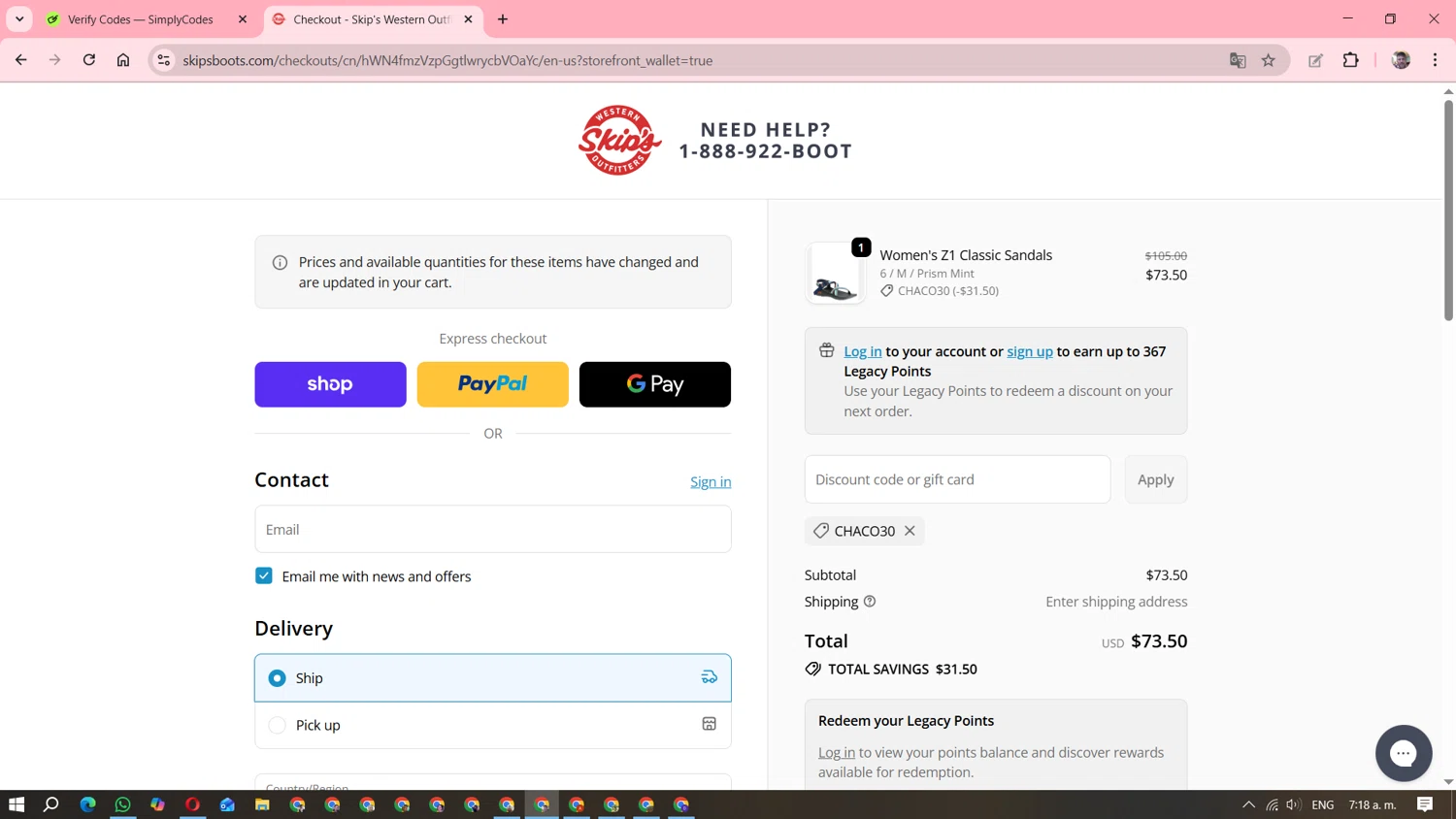Screen dimensions: 1456x819
Task: Click the address bar URL
Action: coord(447,60)
